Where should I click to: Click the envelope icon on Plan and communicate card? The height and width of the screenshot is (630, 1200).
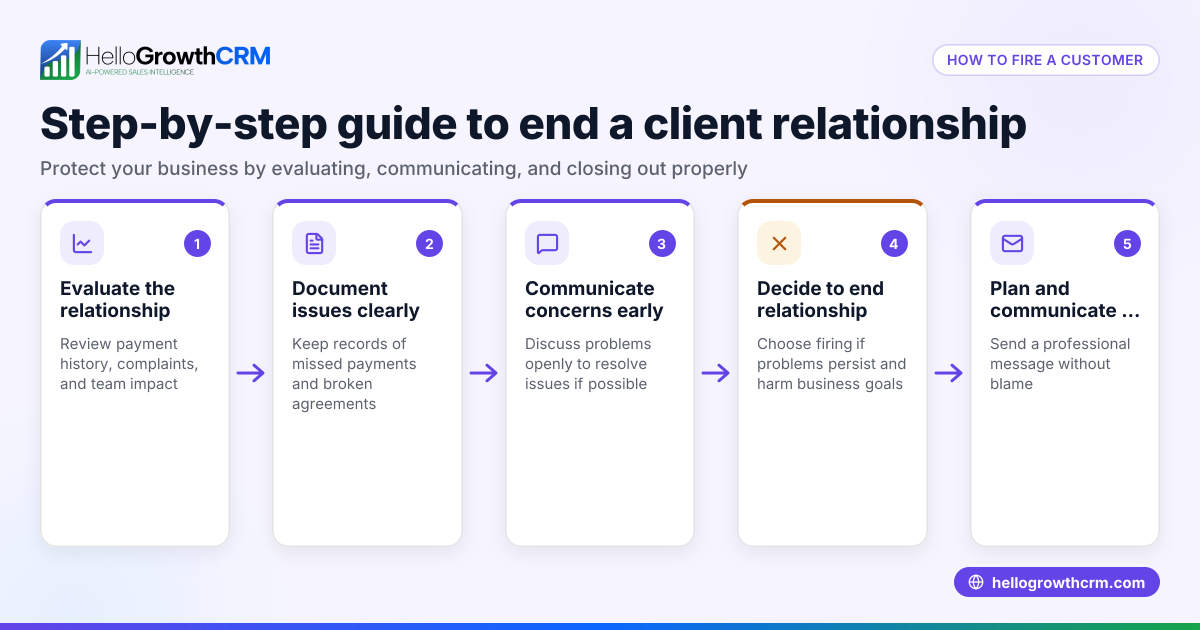coord(1012,243)
